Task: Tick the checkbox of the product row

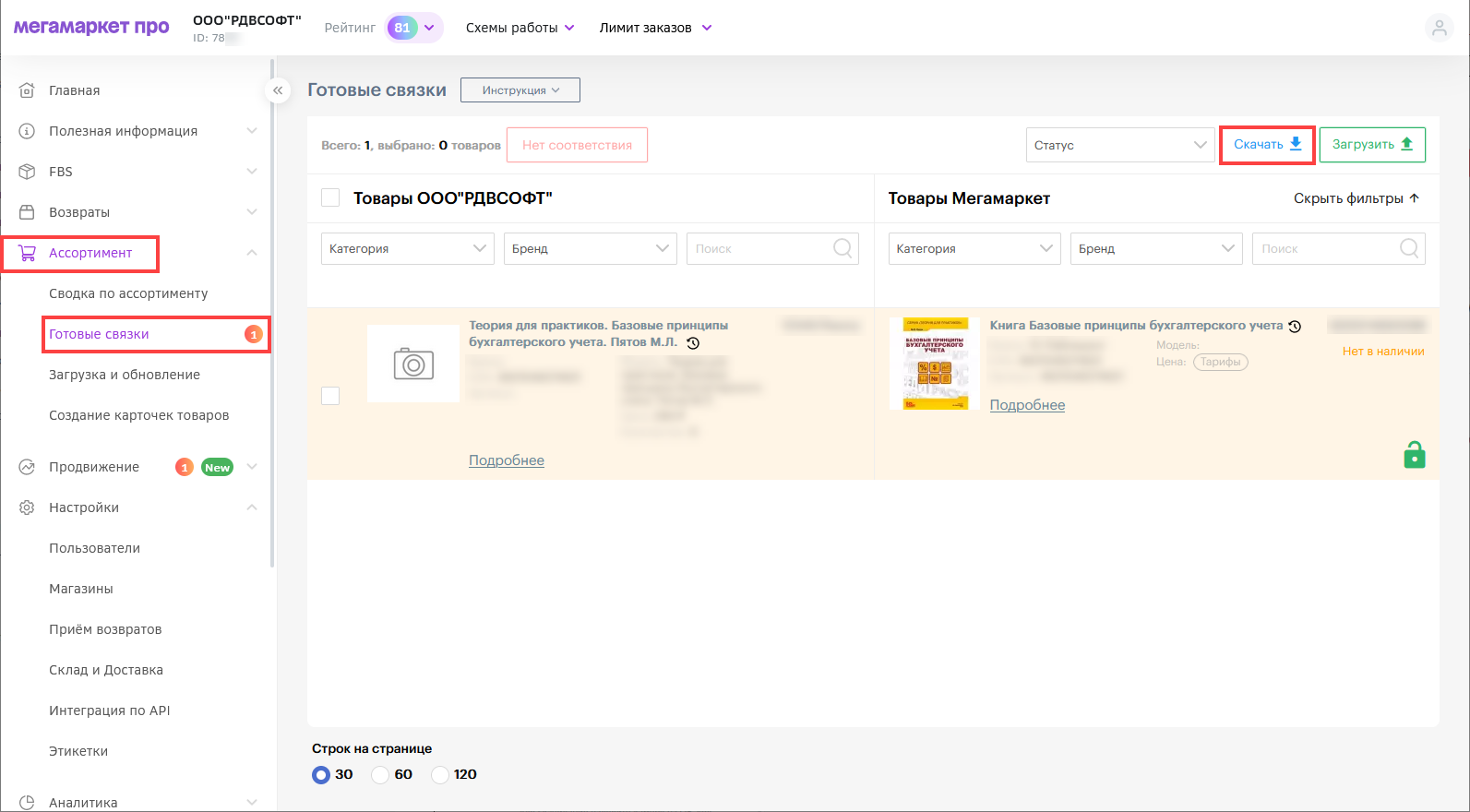Action: coord(330,396)
